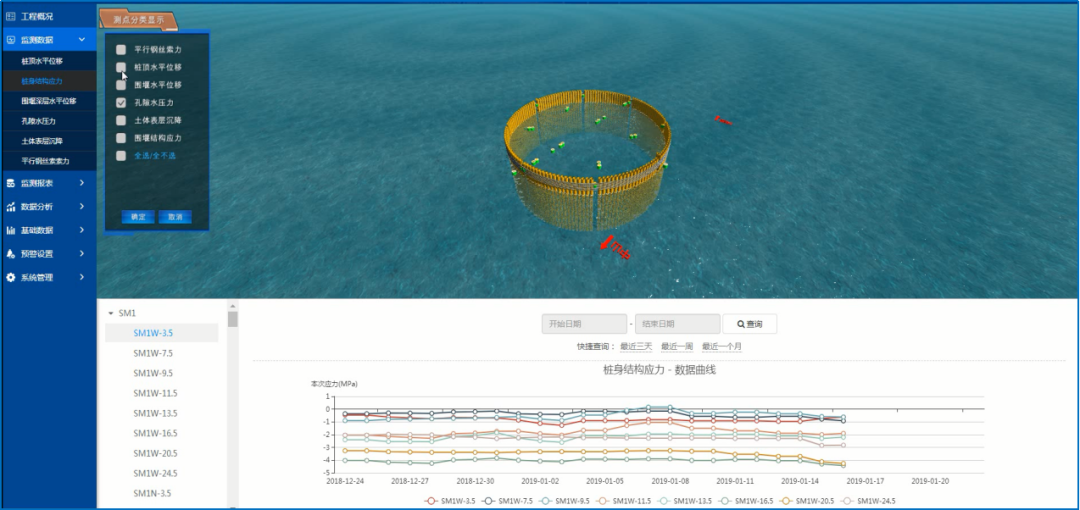
Task: Expand the 基础数据 menu chevron
Action: pyautogui.click(x=82, y=230)
